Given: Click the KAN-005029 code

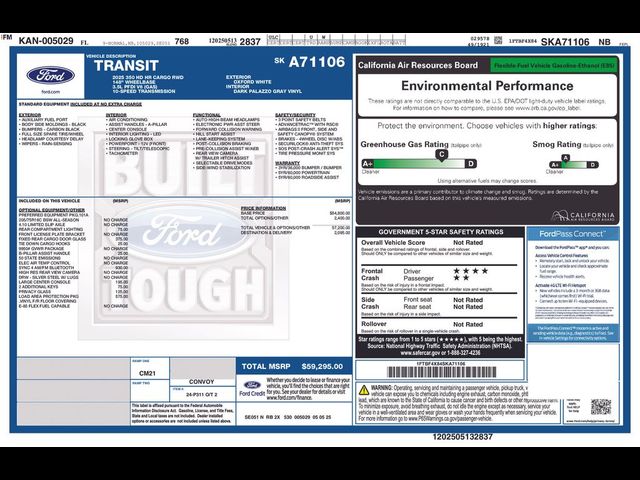Looking at the screenshot, I should [x=46, y=41].
